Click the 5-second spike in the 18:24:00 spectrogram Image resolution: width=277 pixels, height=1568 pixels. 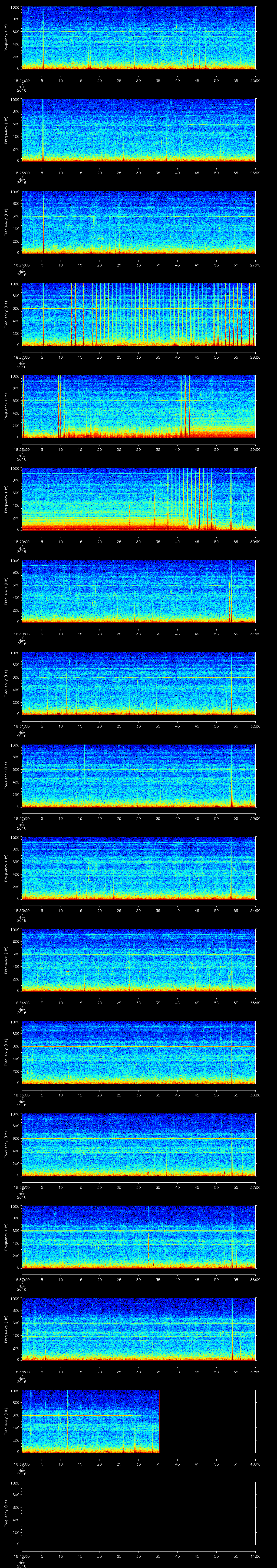click(43, 38)
